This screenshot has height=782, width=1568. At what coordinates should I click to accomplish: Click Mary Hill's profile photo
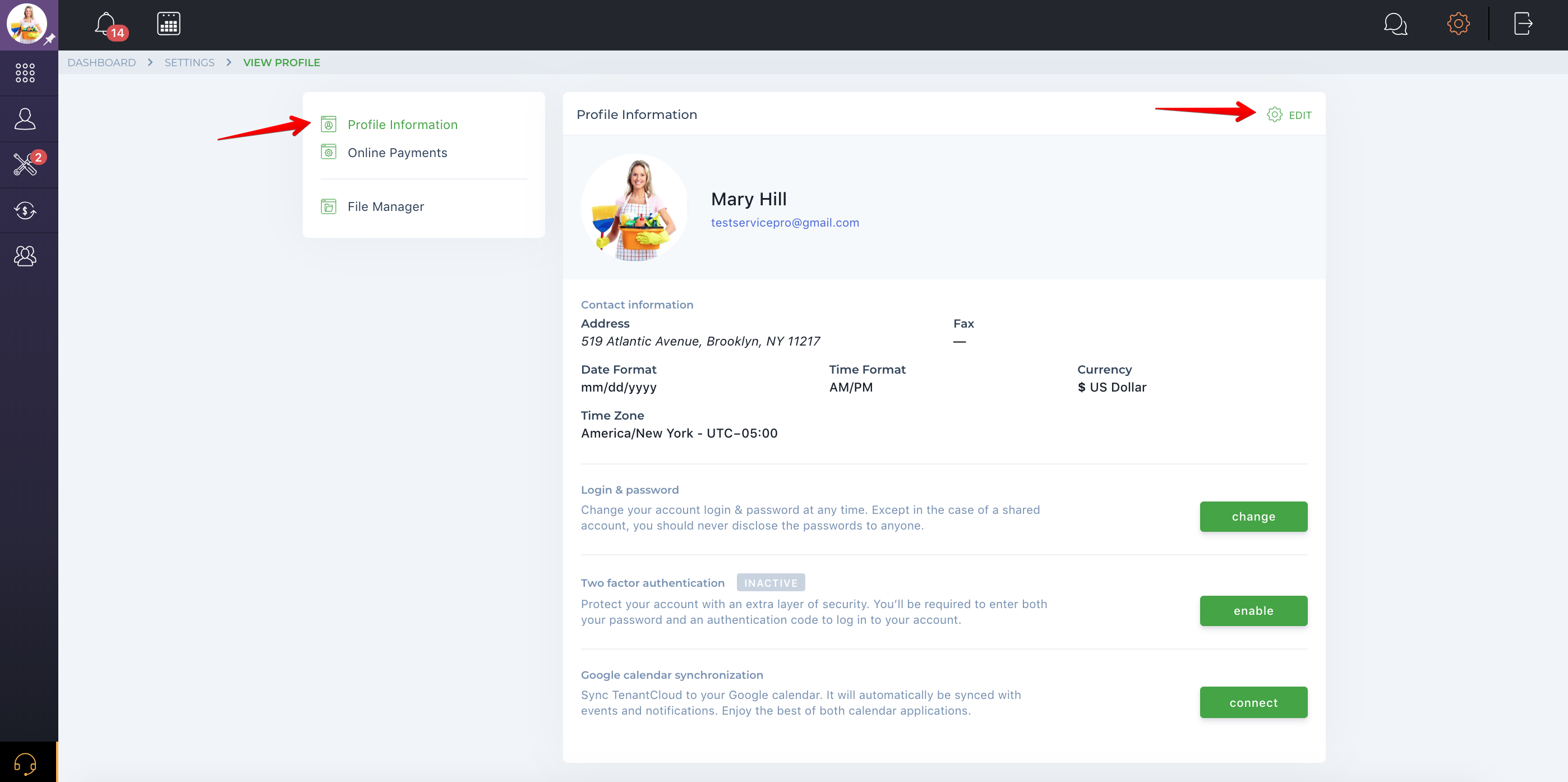[x=634, y=207]
